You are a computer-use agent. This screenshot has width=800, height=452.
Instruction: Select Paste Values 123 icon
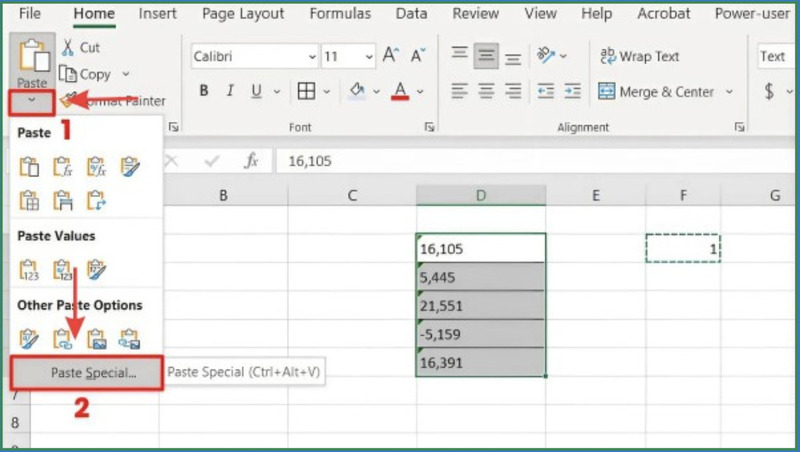(x=29, y=269)
